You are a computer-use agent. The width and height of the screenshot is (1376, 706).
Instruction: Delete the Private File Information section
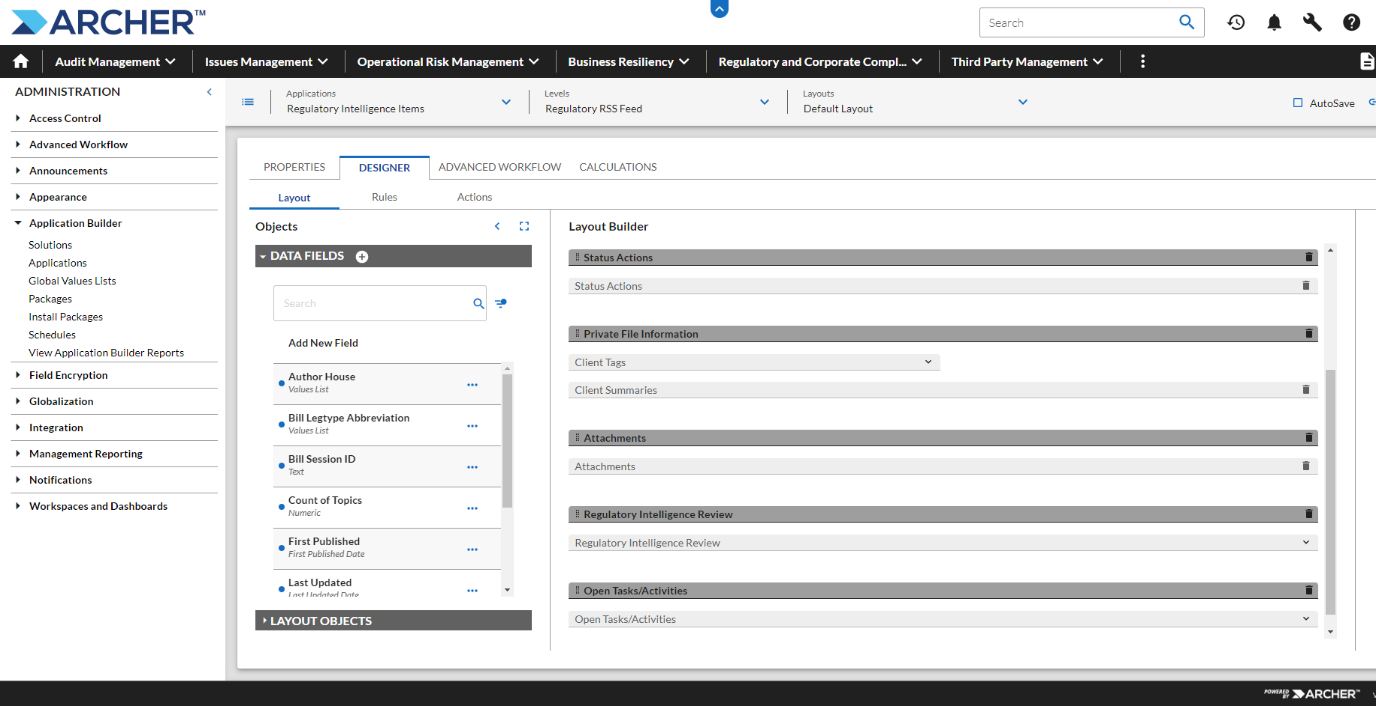click(1309, 333)
